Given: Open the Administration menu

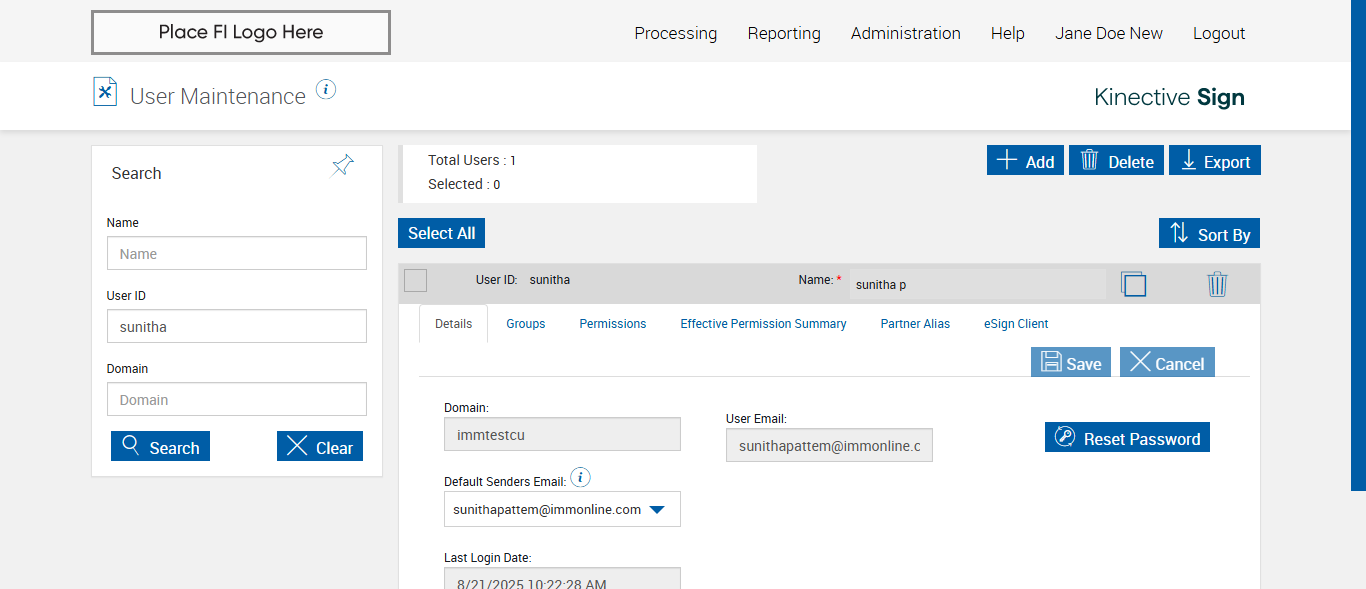Looking at the screenshot, I should click(x=905, y=33).
